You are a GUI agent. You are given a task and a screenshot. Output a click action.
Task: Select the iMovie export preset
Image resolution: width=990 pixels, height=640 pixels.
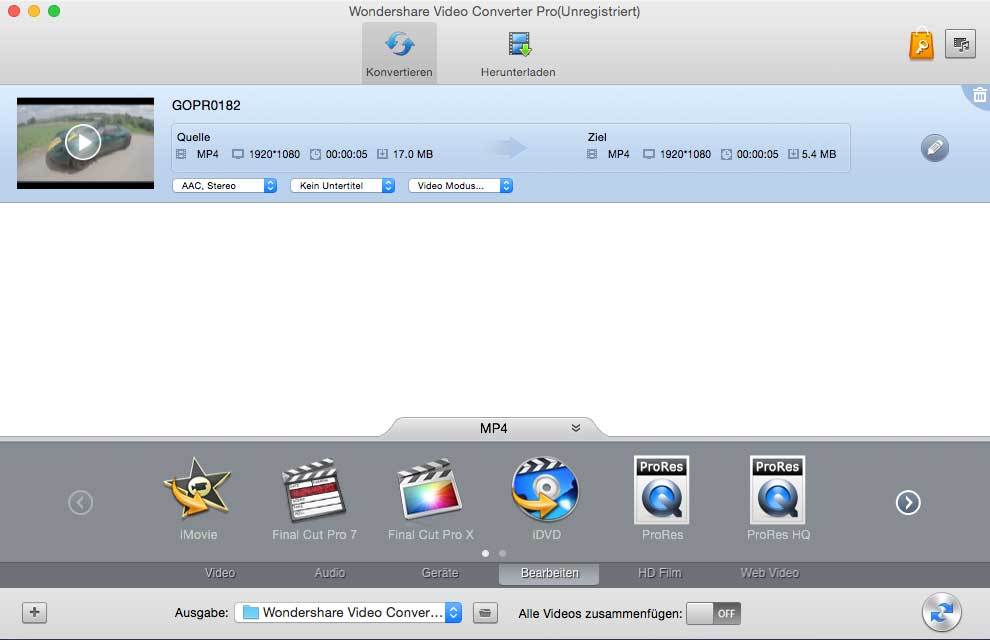198,490
